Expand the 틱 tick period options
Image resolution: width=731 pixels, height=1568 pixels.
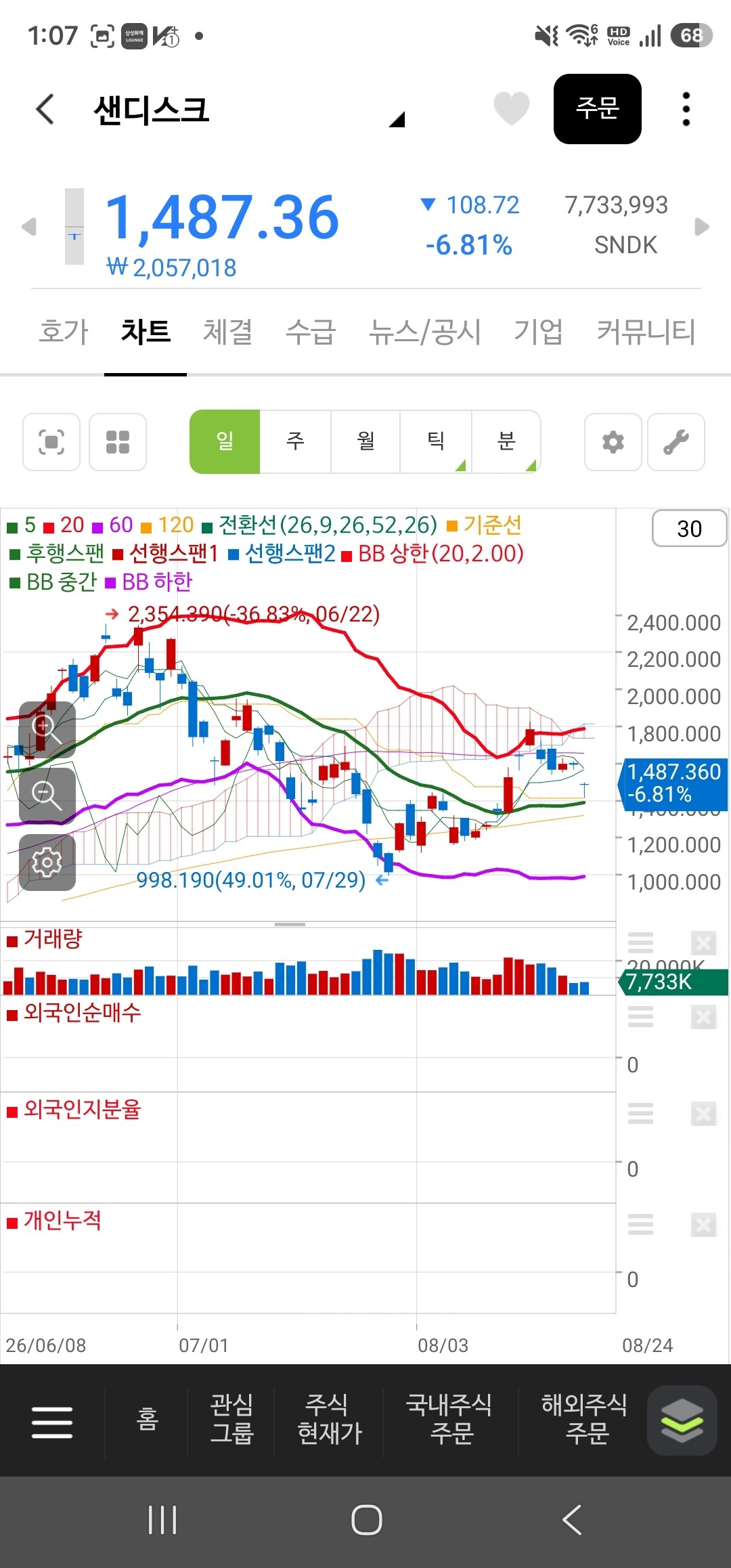pyautogui.click(x=436, y=441)
